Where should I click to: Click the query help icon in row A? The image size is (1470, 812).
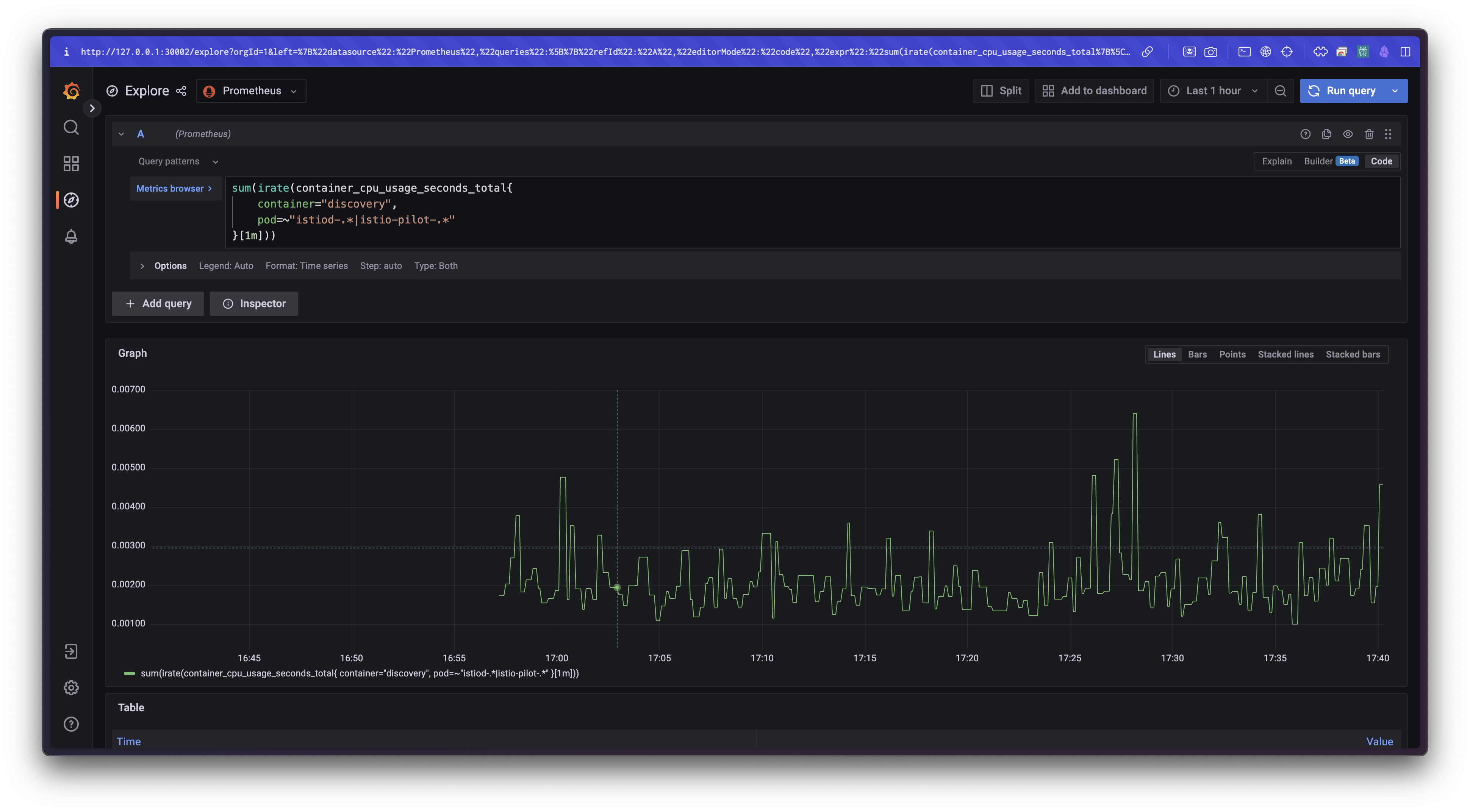click(x=1305, y=134)
